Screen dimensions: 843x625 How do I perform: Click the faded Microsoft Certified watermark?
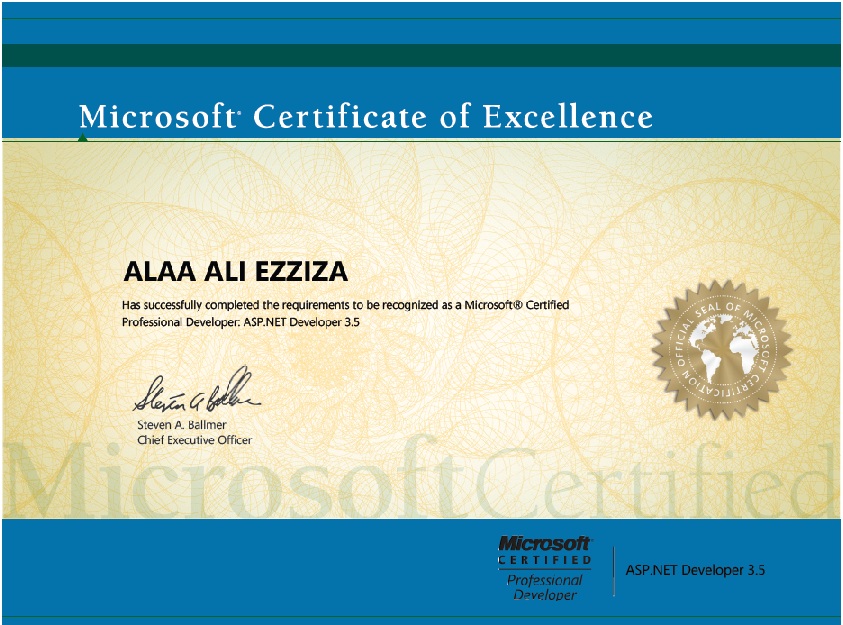pos(420,485)
